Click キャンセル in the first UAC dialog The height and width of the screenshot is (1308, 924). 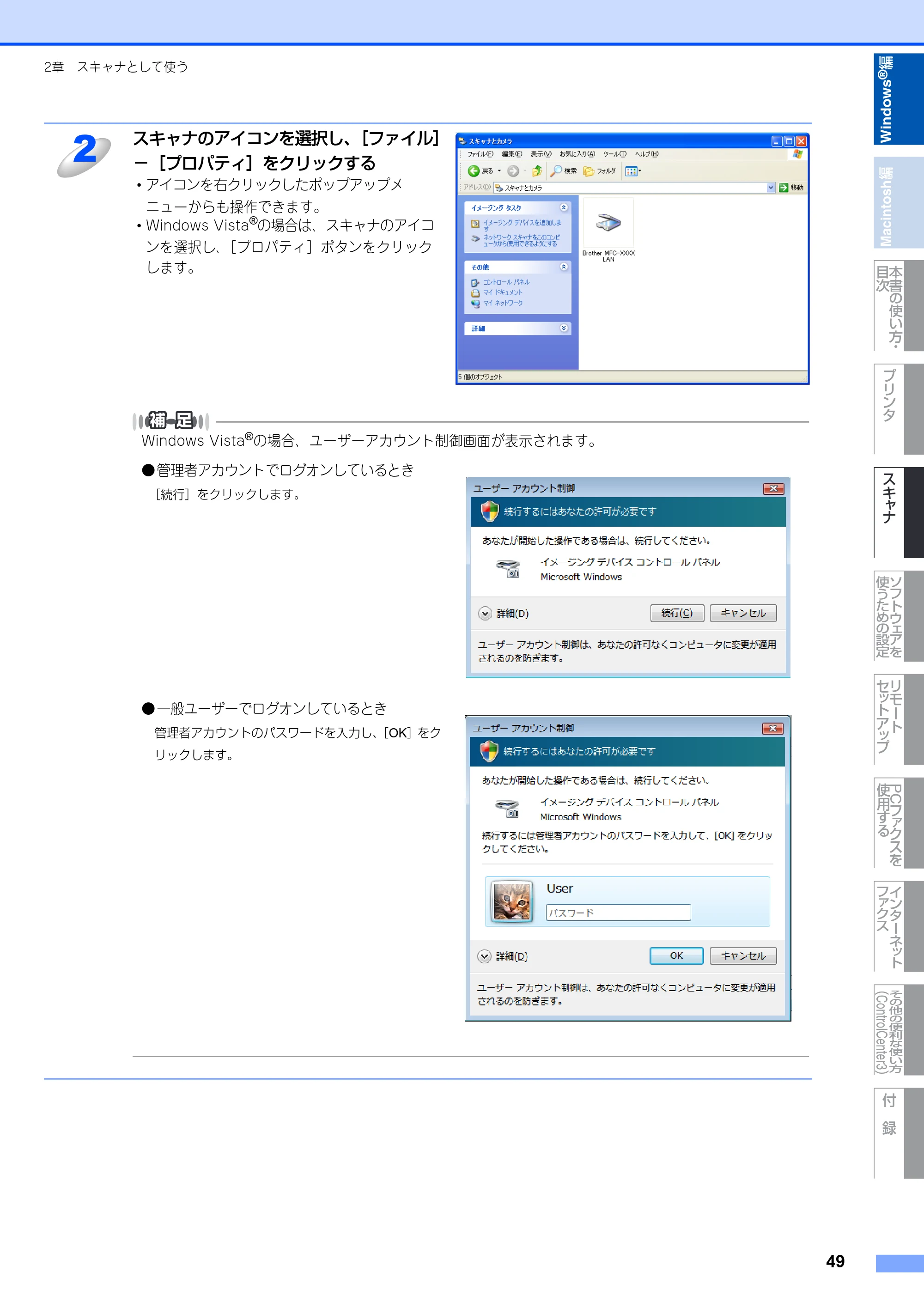(743, 613)
